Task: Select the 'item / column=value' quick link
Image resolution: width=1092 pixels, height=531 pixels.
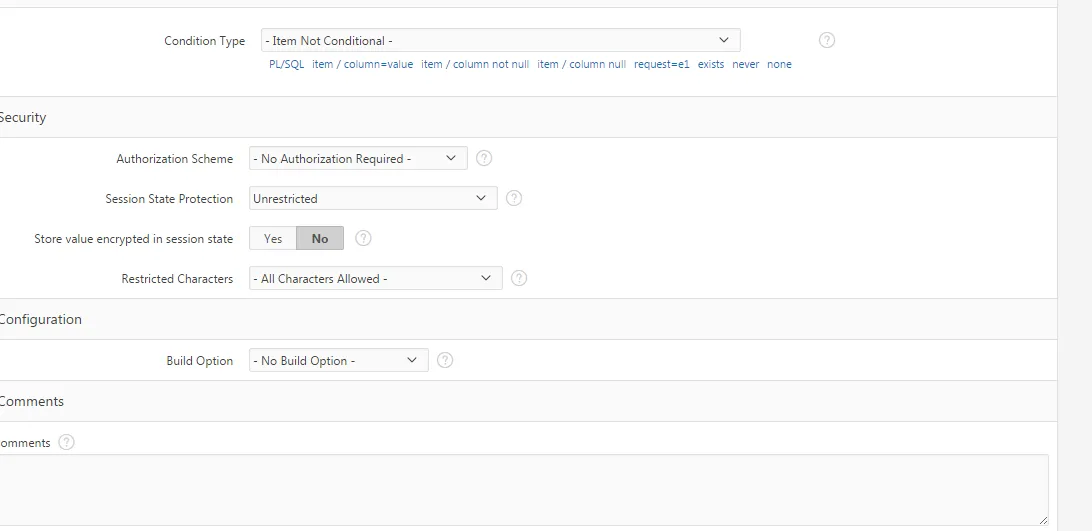Action: pyautogui.click(x=362, y=64)
